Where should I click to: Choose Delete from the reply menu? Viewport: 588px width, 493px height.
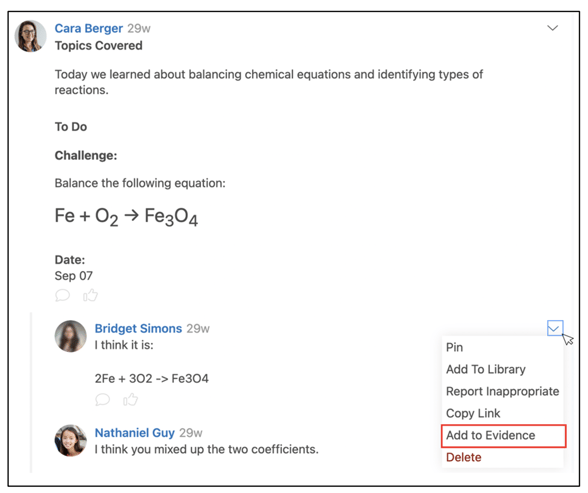pos(464,457)
